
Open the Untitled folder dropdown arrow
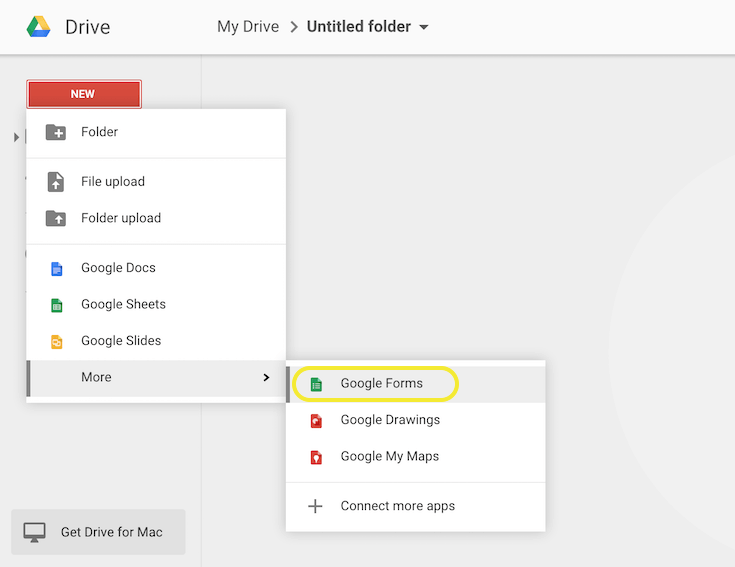(x=424, y=28)
